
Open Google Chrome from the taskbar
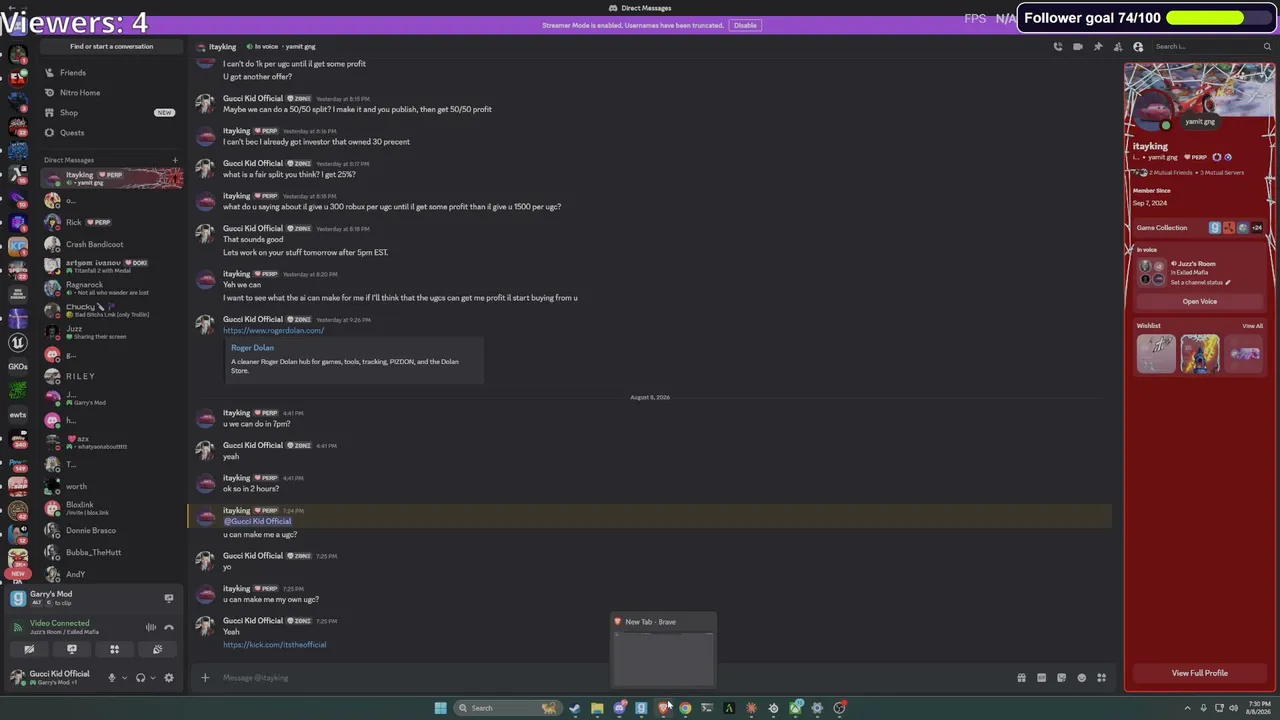pyautogui.click(x=685, y=708)
